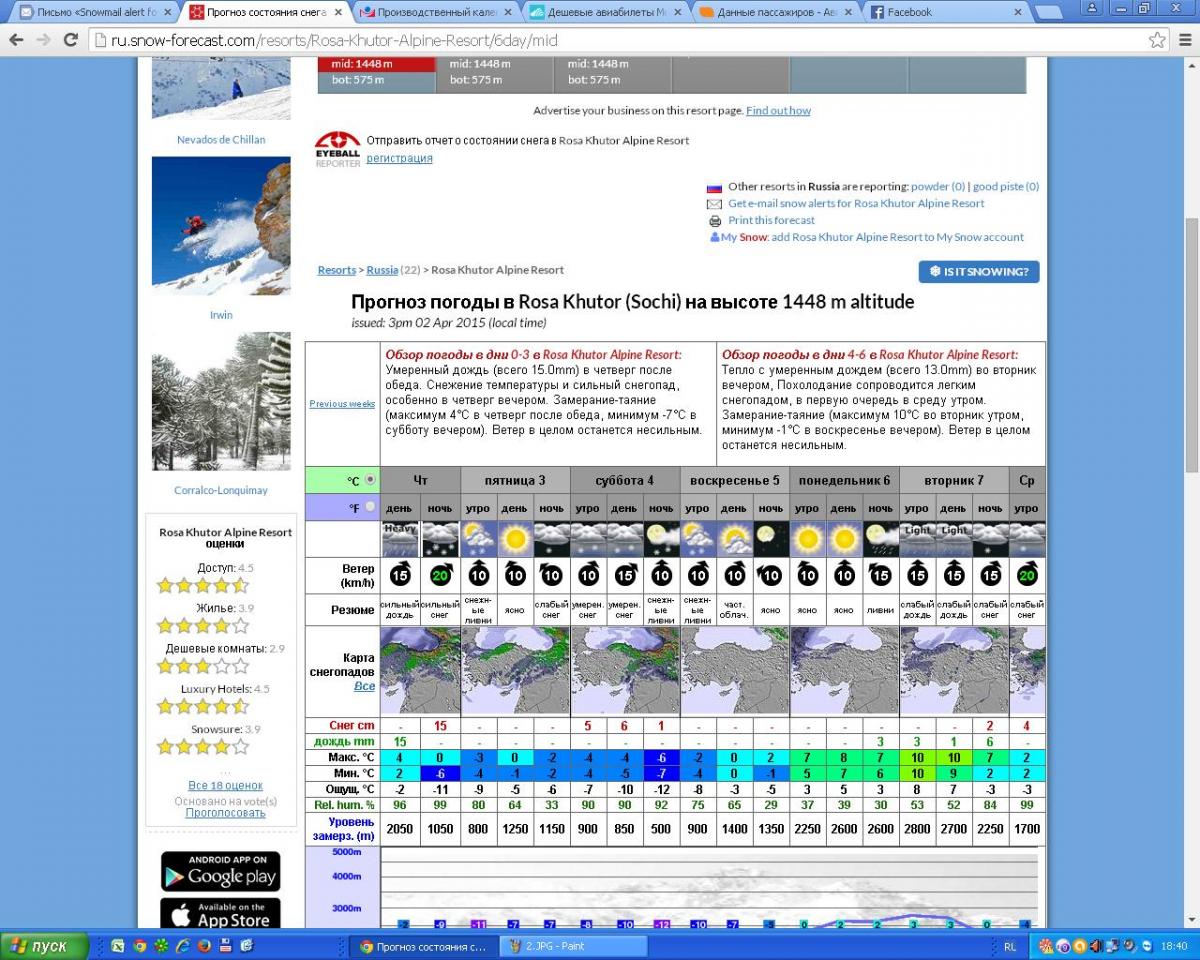Click Thursday day heavy rain weather icon
This screenshot has height=960, width=1200.
pyautogui.click(x=400, y=539)
